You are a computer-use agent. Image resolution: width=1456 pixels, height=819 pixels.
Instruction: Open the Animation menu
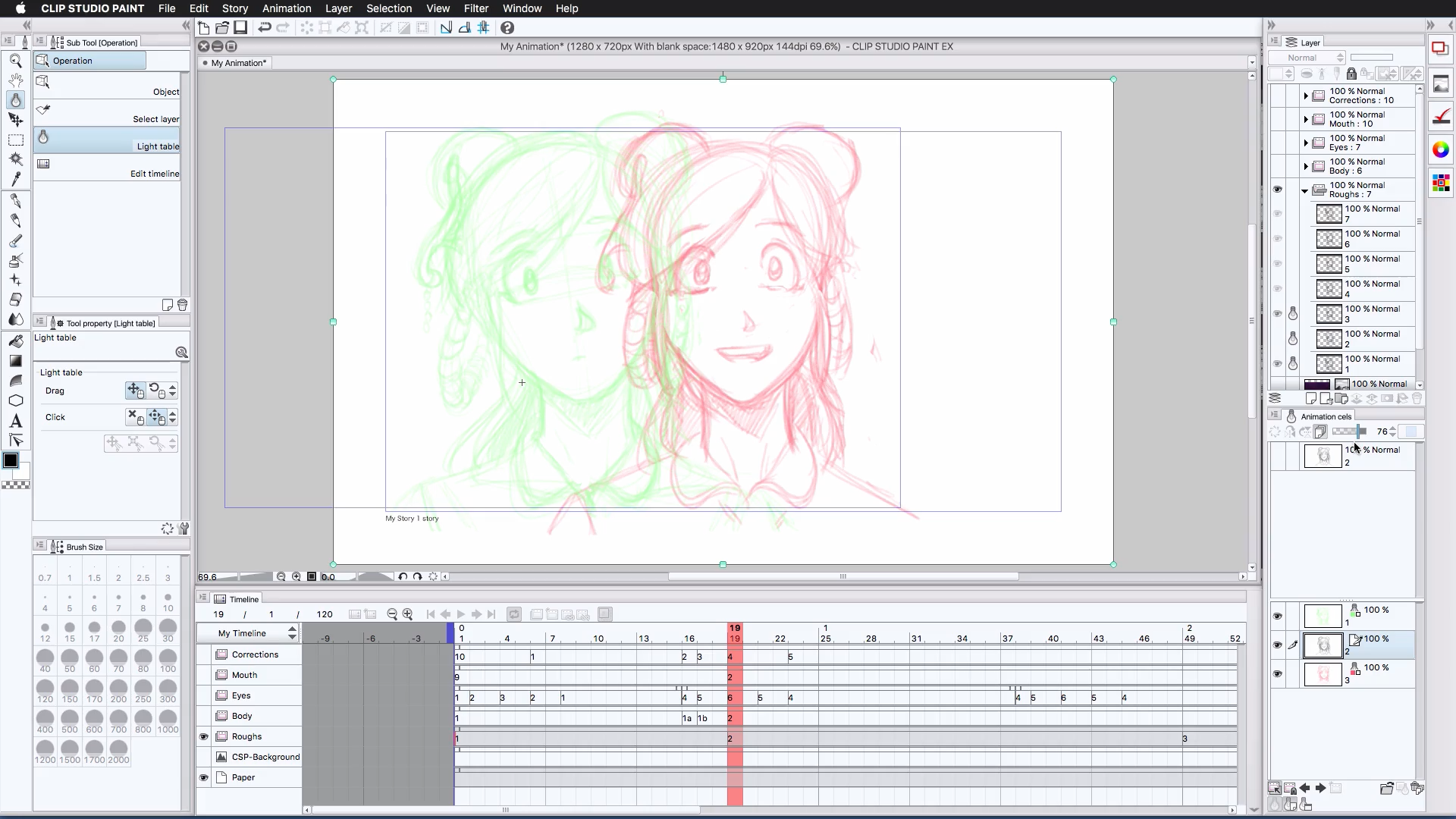286,8
